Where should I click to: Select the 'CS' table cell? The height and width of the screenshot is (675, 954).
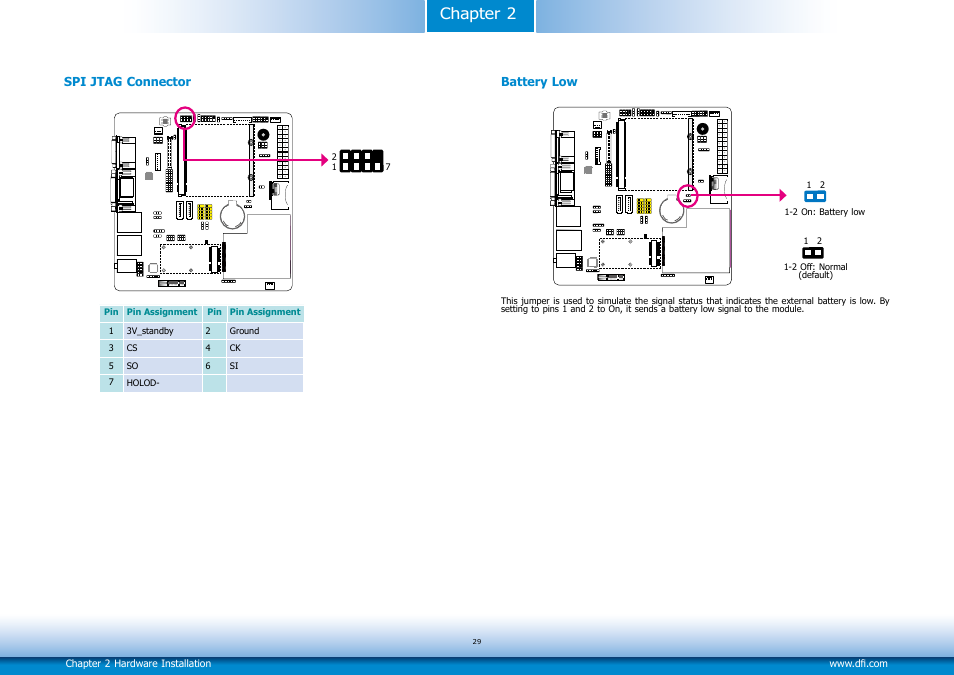162,348
